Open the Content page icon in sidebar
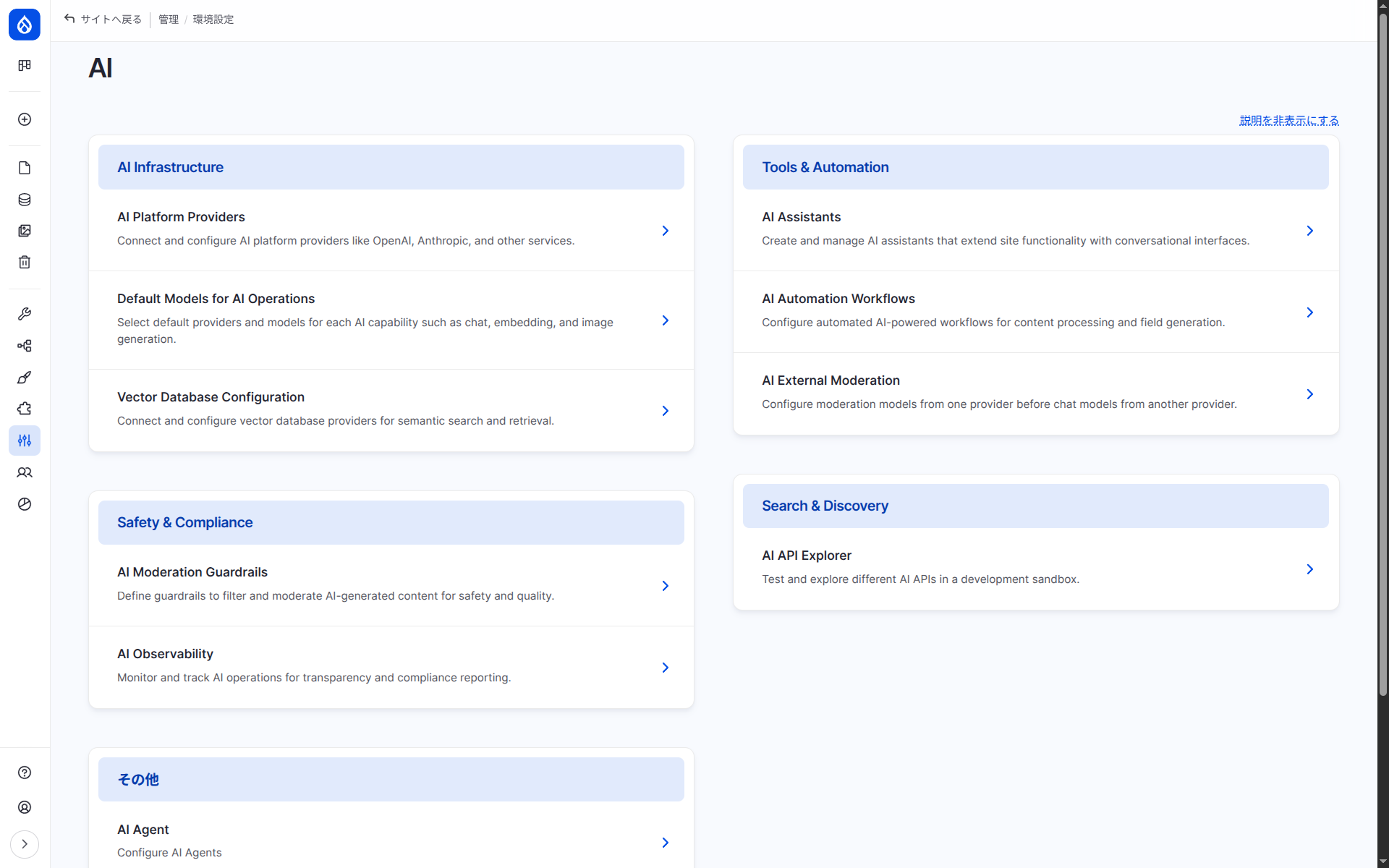The image size is (1389, 868). (25, 168)
